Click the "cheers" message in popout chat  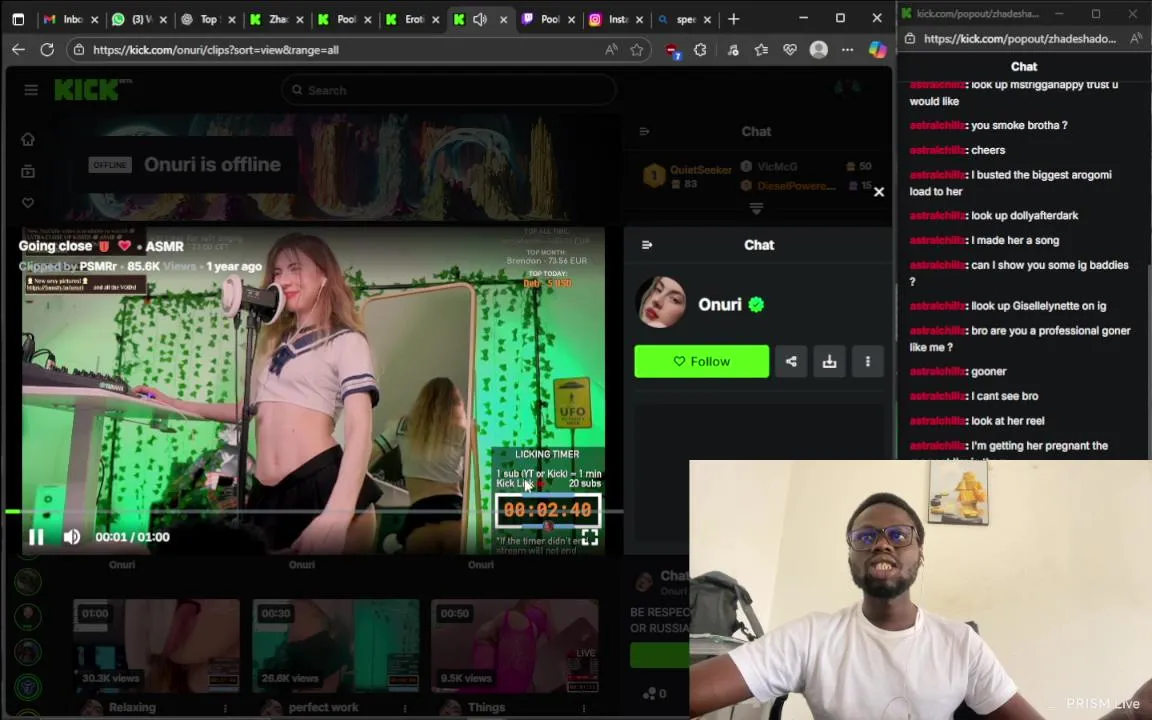(987, 150)
